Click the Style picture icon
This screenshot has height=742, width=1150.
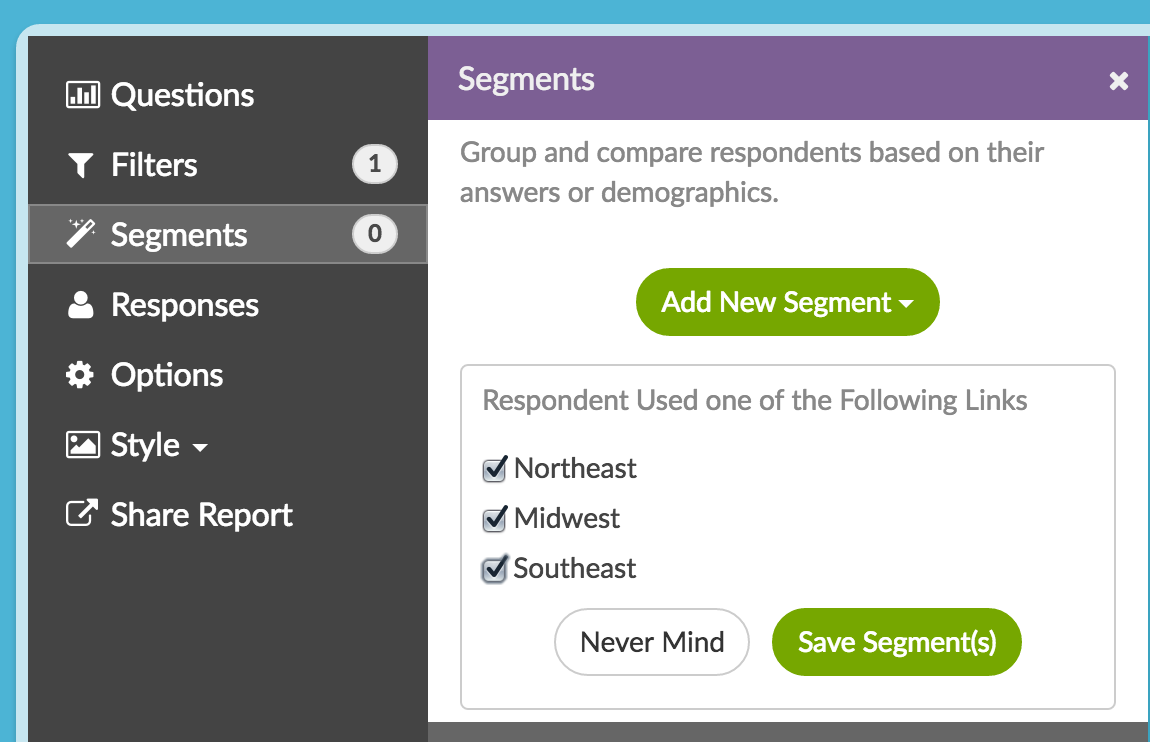(81, 445)
